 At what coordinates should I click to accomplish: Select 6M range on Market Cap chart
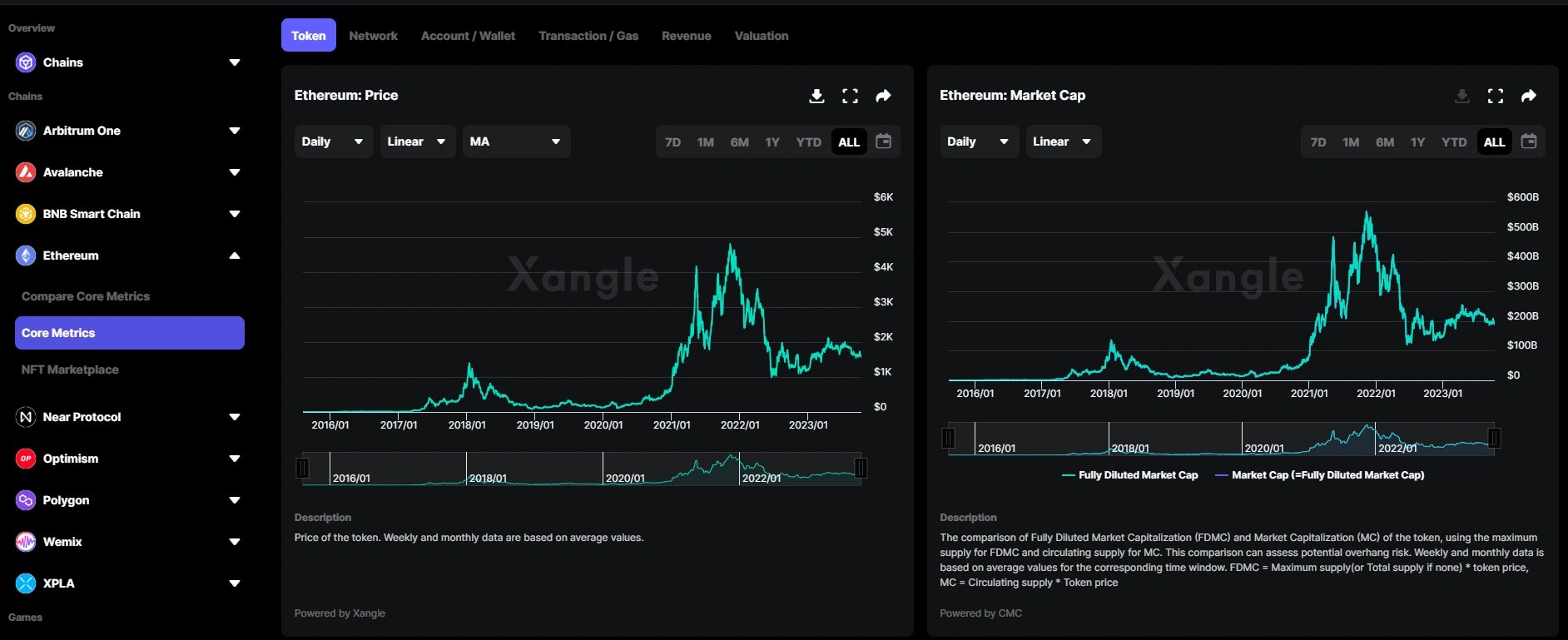[x=1385, y=142]
